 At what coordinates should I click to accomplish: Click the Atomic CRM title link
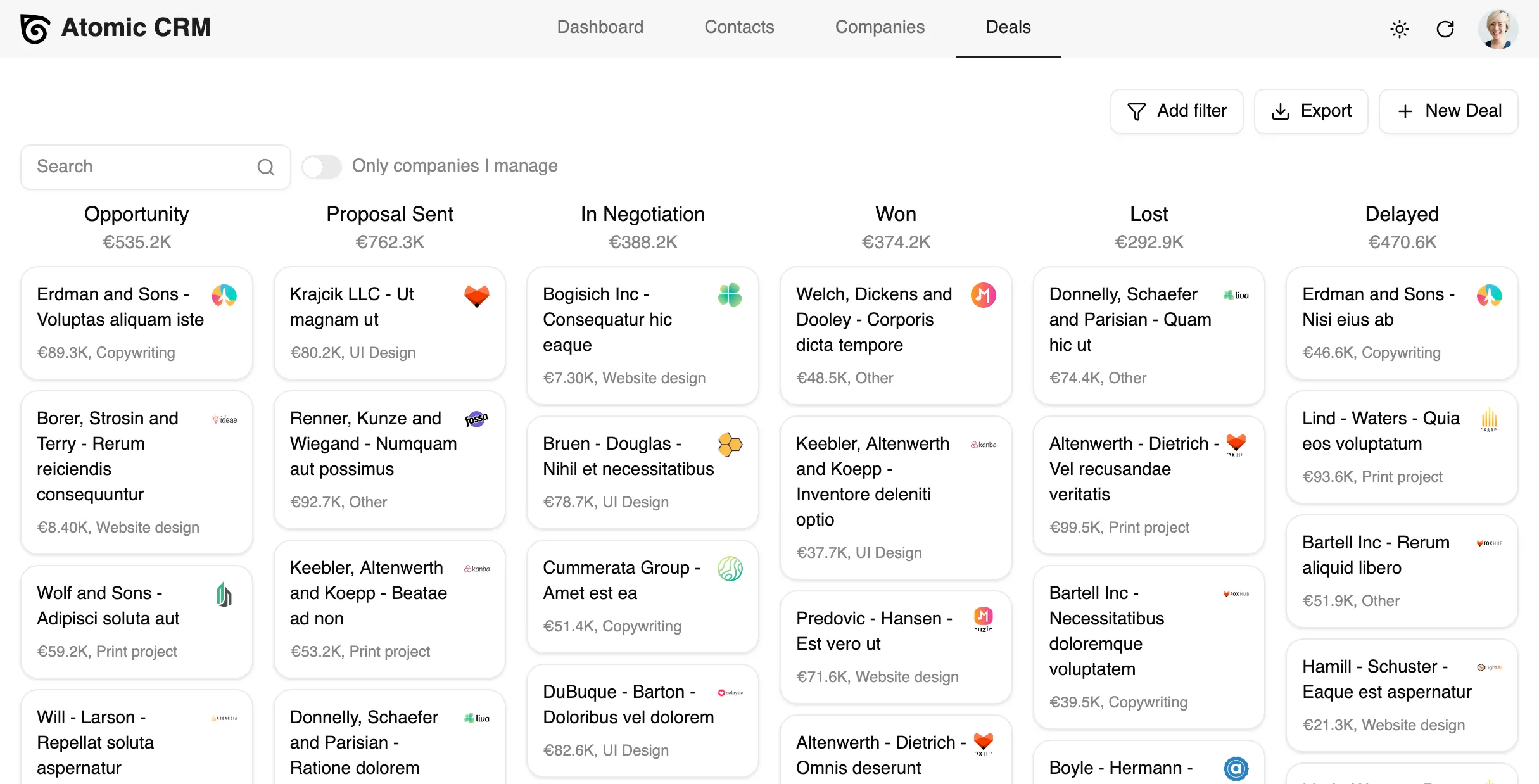(136, 28)
